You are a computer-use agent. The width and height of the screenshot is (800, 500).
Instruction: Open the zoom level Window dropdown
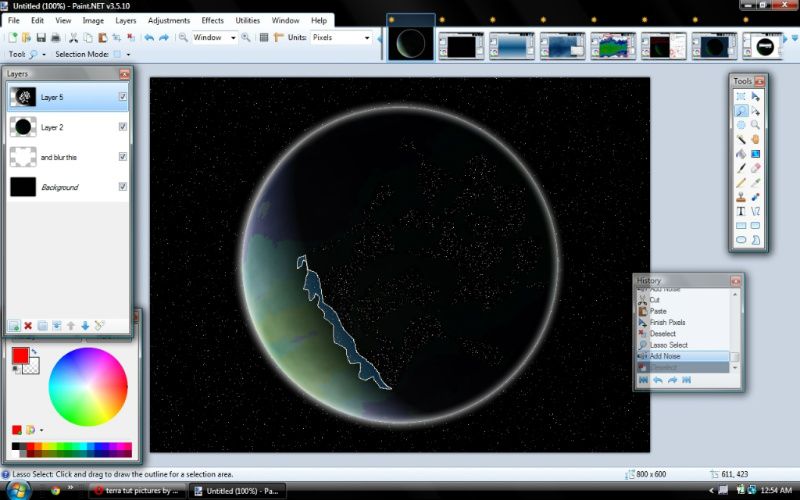coord(233,38)
